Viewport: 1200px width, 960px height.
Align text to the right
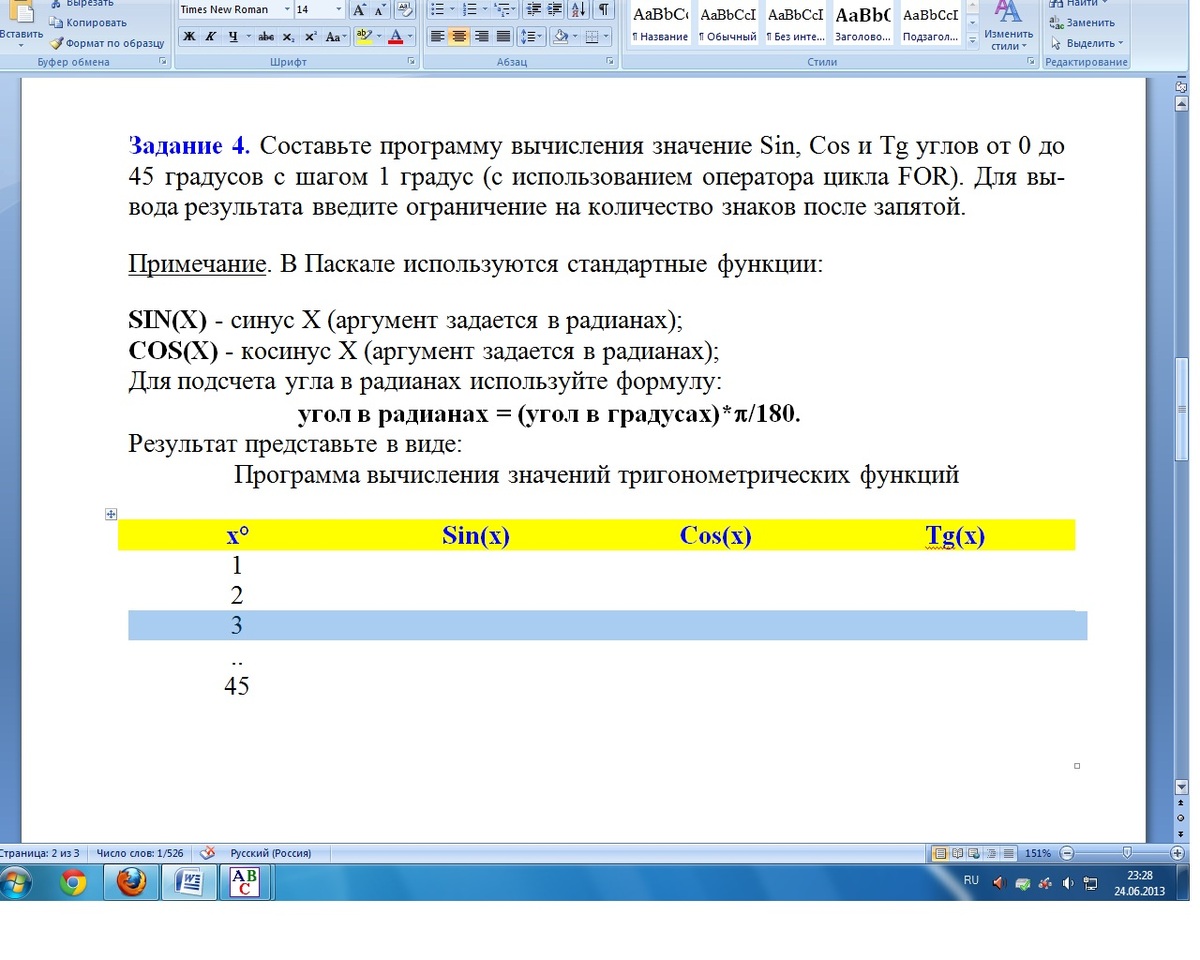click(x=481, y=37)
